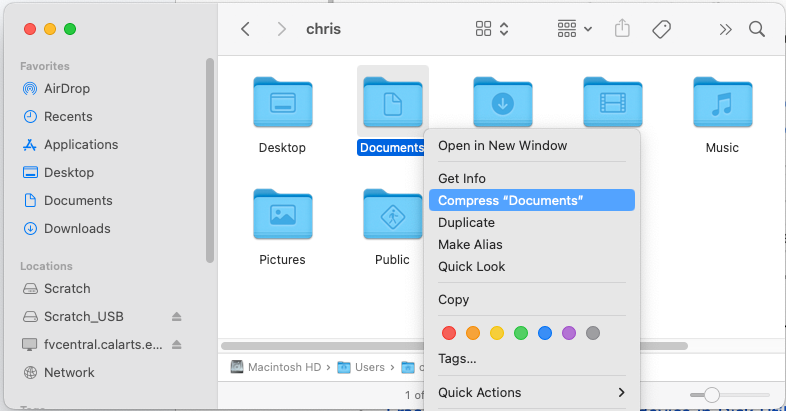Go back with the left chevron
The width and height of the screenshot is (786, 411).
(x=245, y=29)
